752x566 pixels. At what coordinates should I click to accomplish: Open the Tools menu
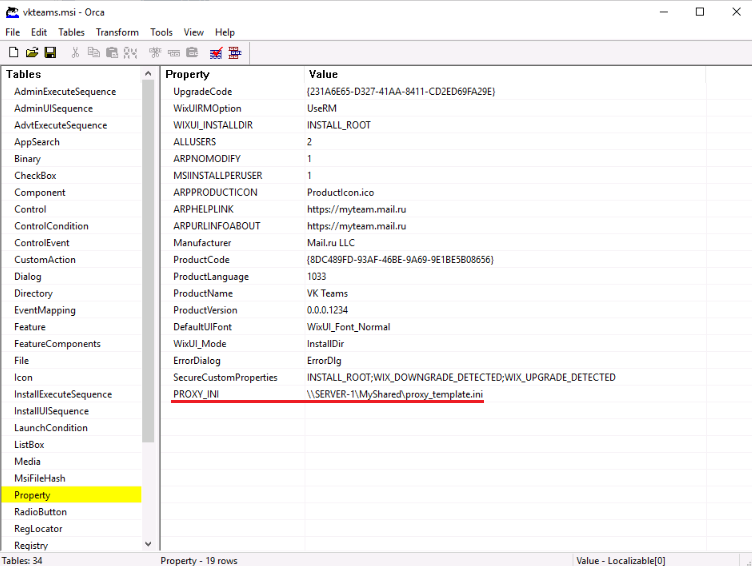click(161, 32)
